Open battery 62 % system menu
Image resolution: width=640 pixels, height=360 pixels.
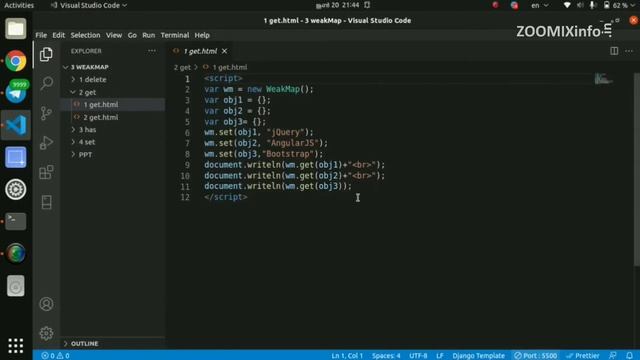pos(619,5)
